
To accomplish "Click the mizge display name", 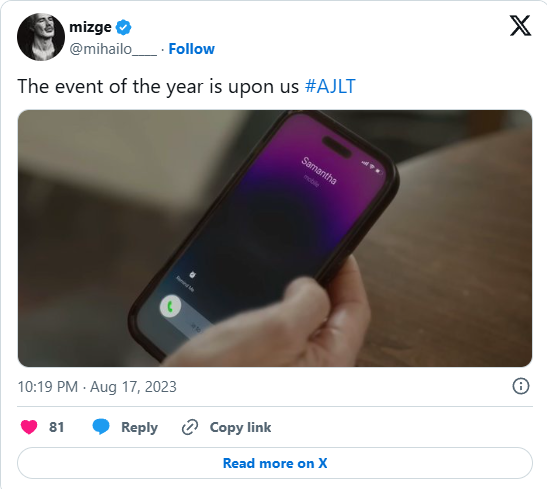I will pos(90,27).
